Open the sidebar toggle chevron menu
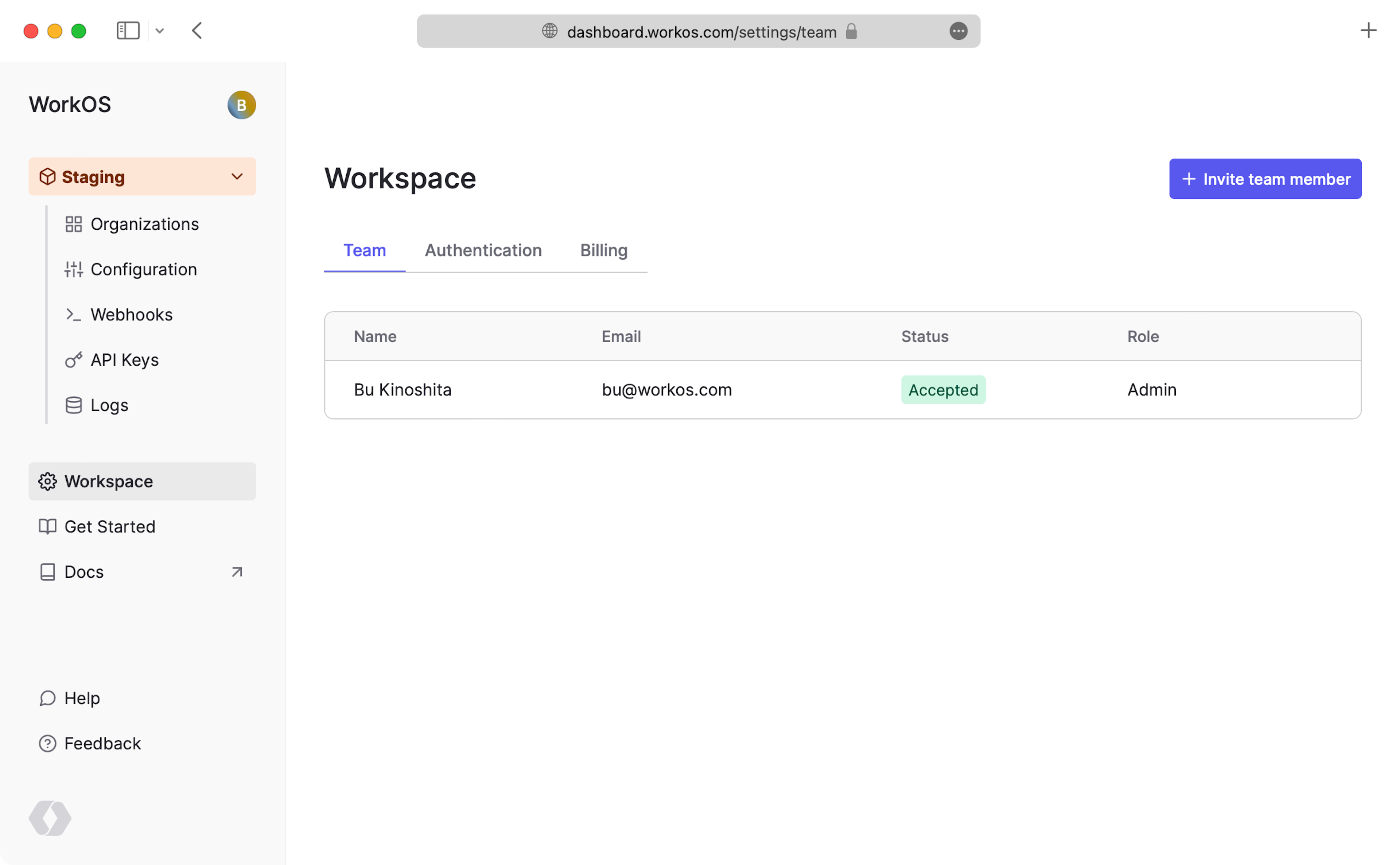1400x865 pixels. click(160, 31)
